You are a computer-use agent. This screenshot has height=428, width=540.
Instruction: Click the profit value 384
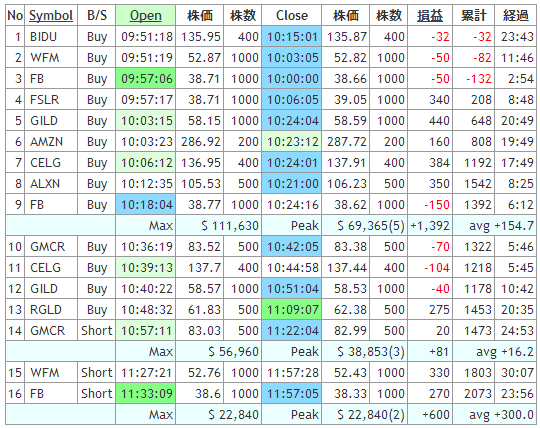pyautogui.click(x=439, y=163)
